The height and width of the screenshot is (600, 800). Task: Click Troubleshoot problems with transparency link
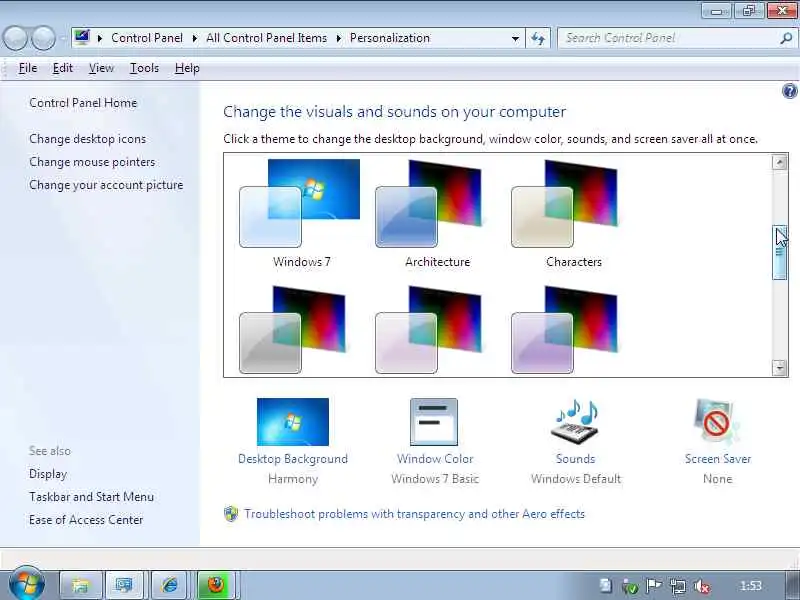[x=414, y=514]
